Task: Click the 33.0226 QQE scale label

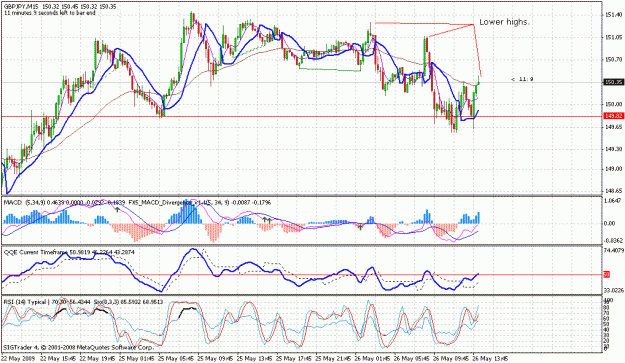Action: tap(614, 290)
